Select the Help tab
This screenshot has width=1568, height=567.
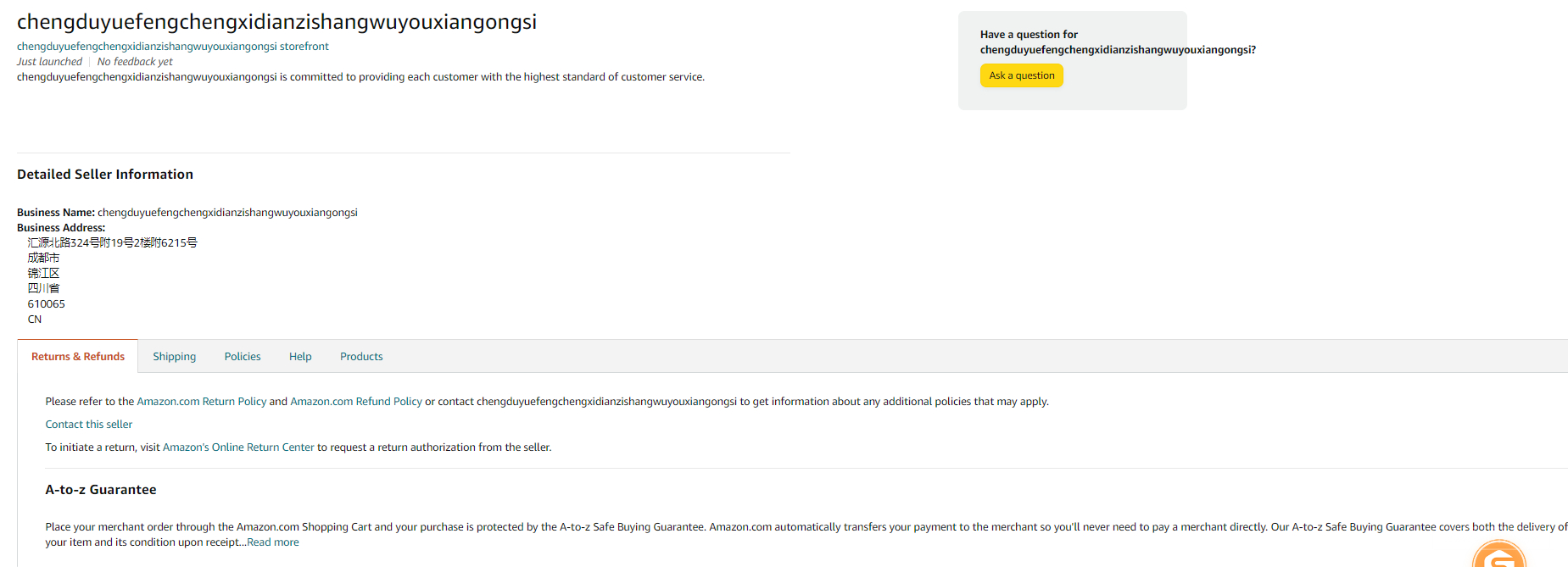tap(300, 357)
